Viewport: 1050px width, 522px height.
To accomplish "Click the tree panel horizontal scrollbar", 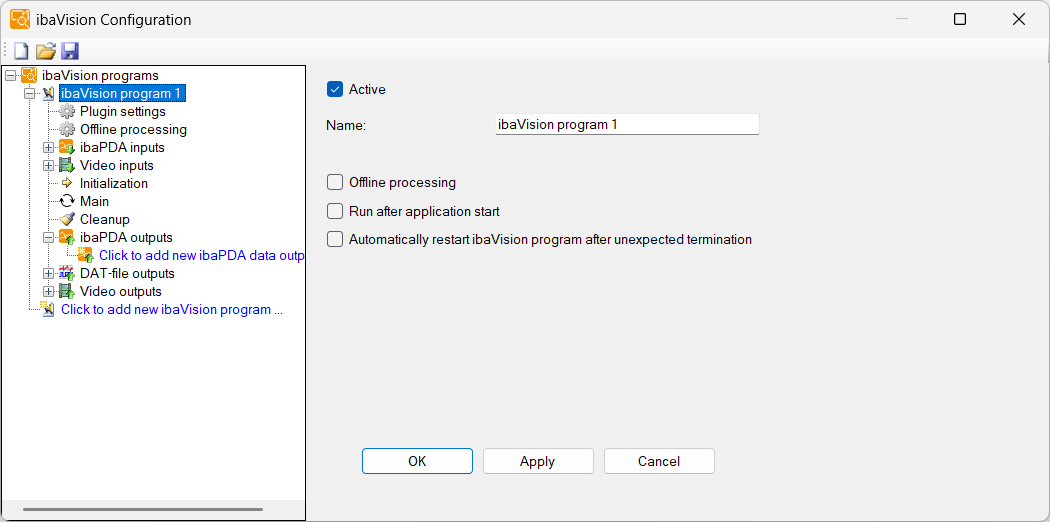I will pyautogui.click(x=143, y=509).
